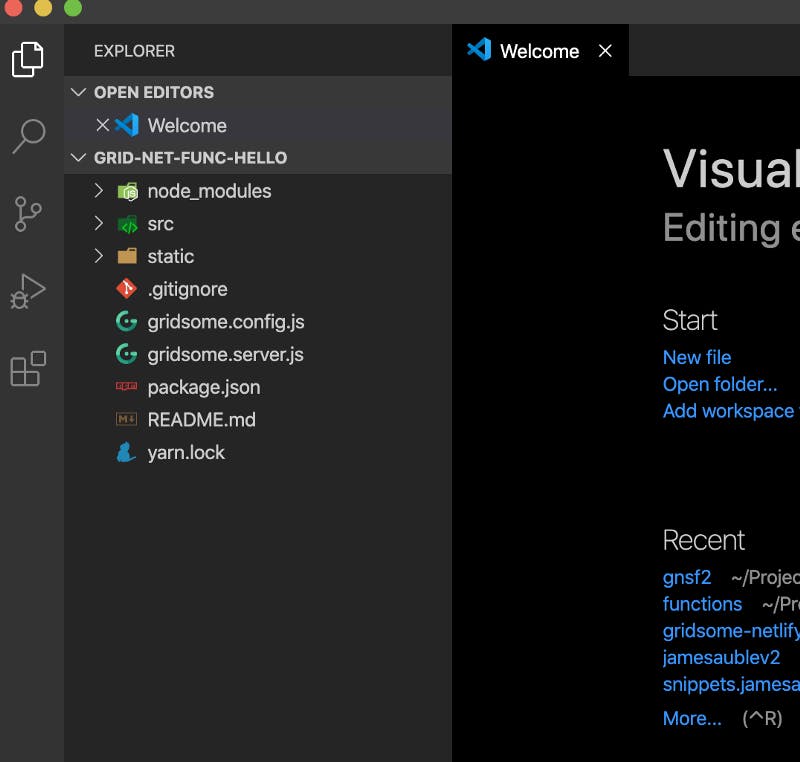This screenshot has width=800, height=762.
Task: Click the VS Code logo on Welcome tab
Action: [479, 50]
